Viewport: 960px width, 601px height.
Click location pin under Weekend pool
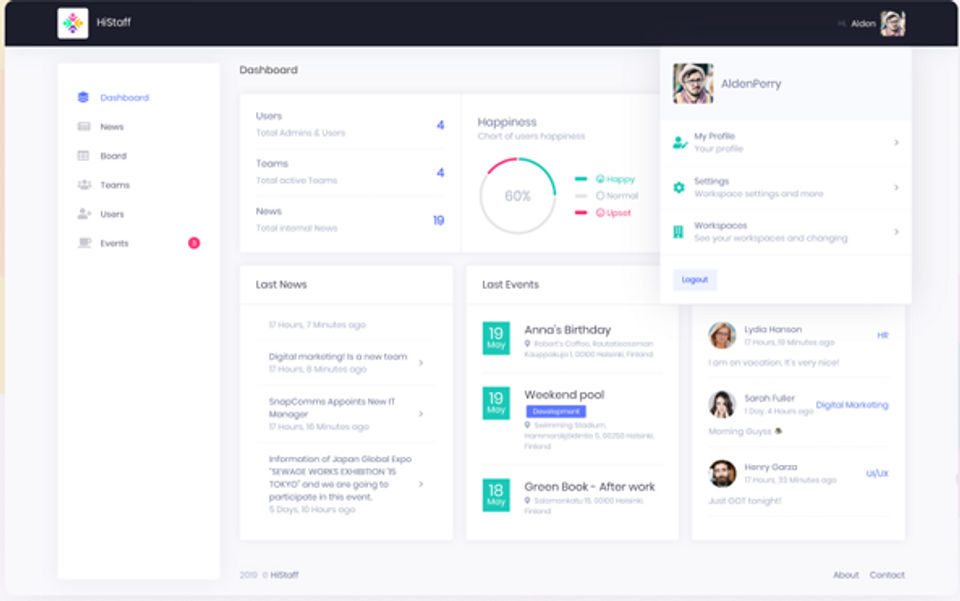coord(527,425)
